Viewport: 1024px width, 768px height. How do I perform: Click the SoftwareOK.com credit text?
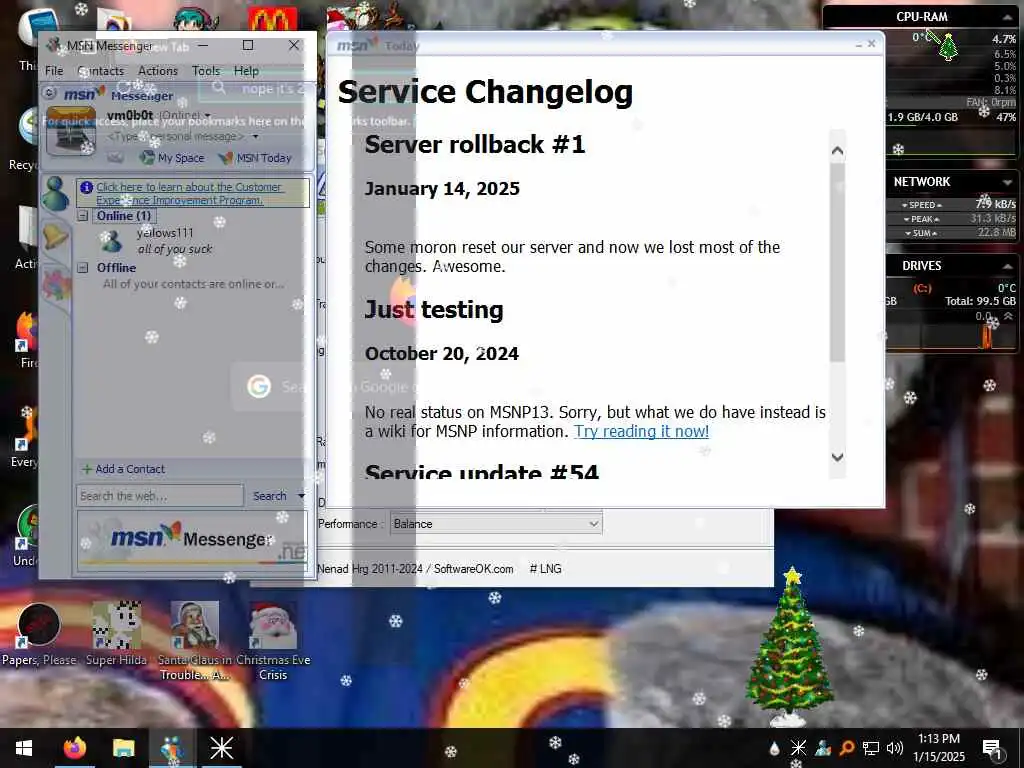473,569
